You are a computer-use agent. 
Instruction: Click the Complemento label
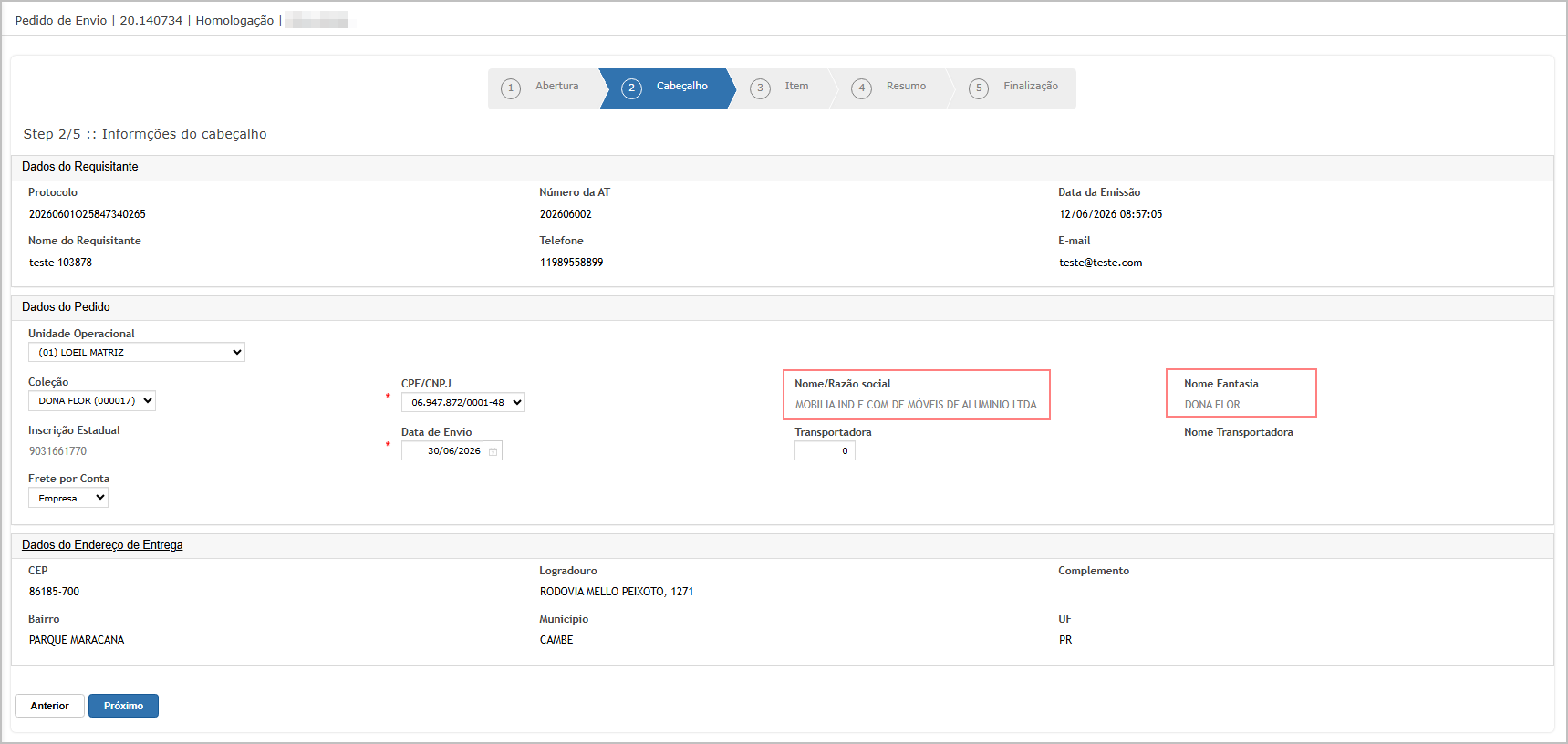coord(1094,571)
